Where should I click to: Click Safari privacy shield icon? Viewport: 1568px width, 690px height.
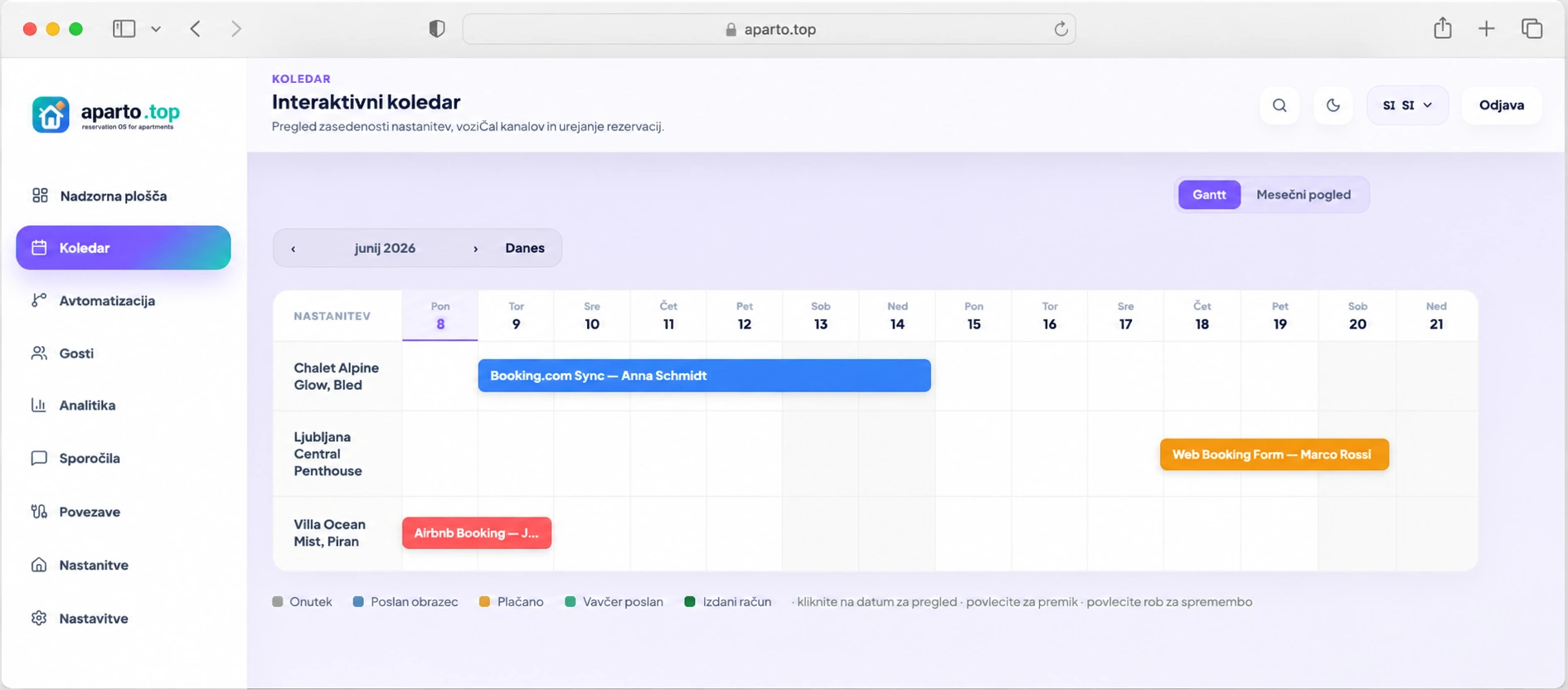(437, 29)
